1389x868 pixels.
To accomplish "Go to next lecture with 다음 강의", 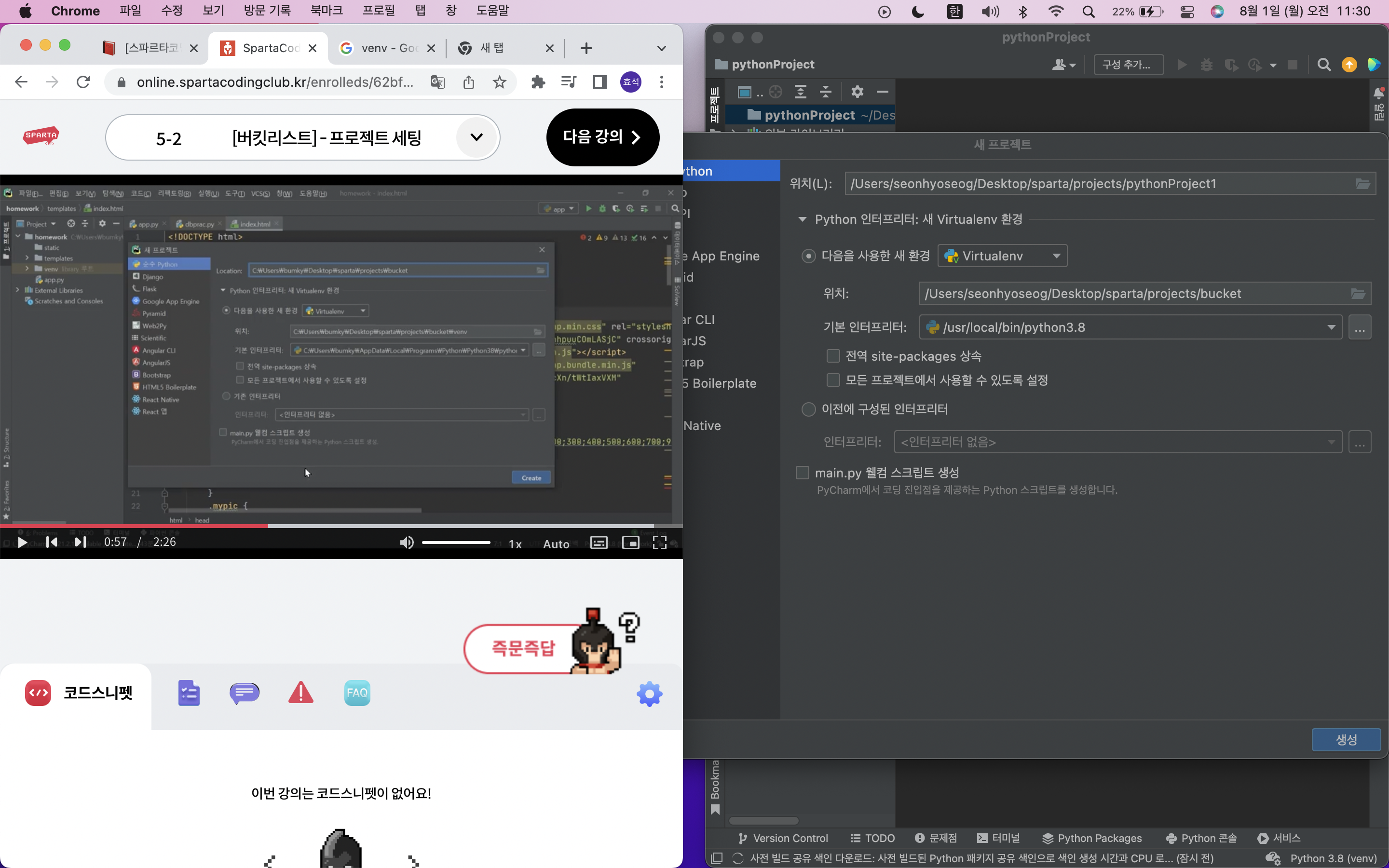I will pos(603,137).
